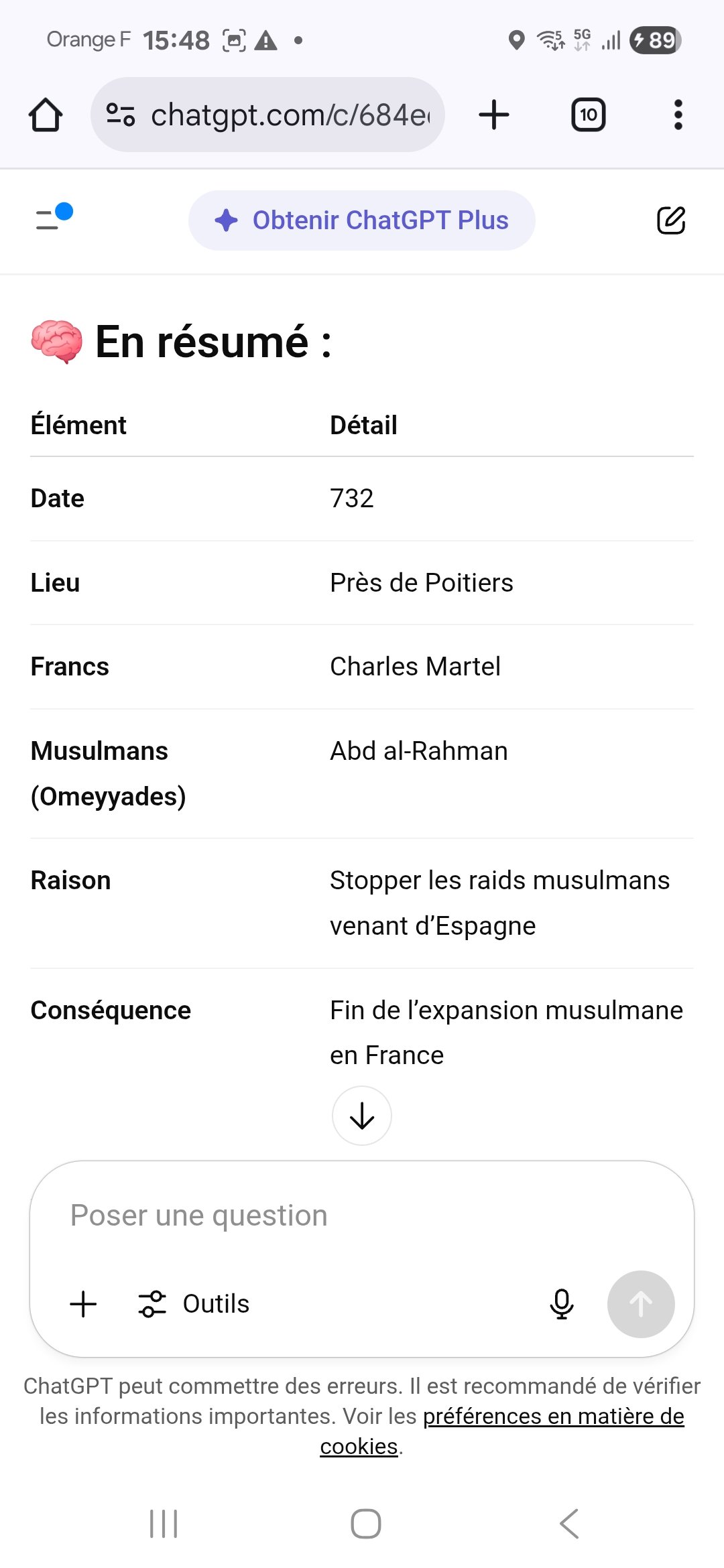Open a new browser tab
Viewport: 724px width, 1568px height.
point(494,115)
